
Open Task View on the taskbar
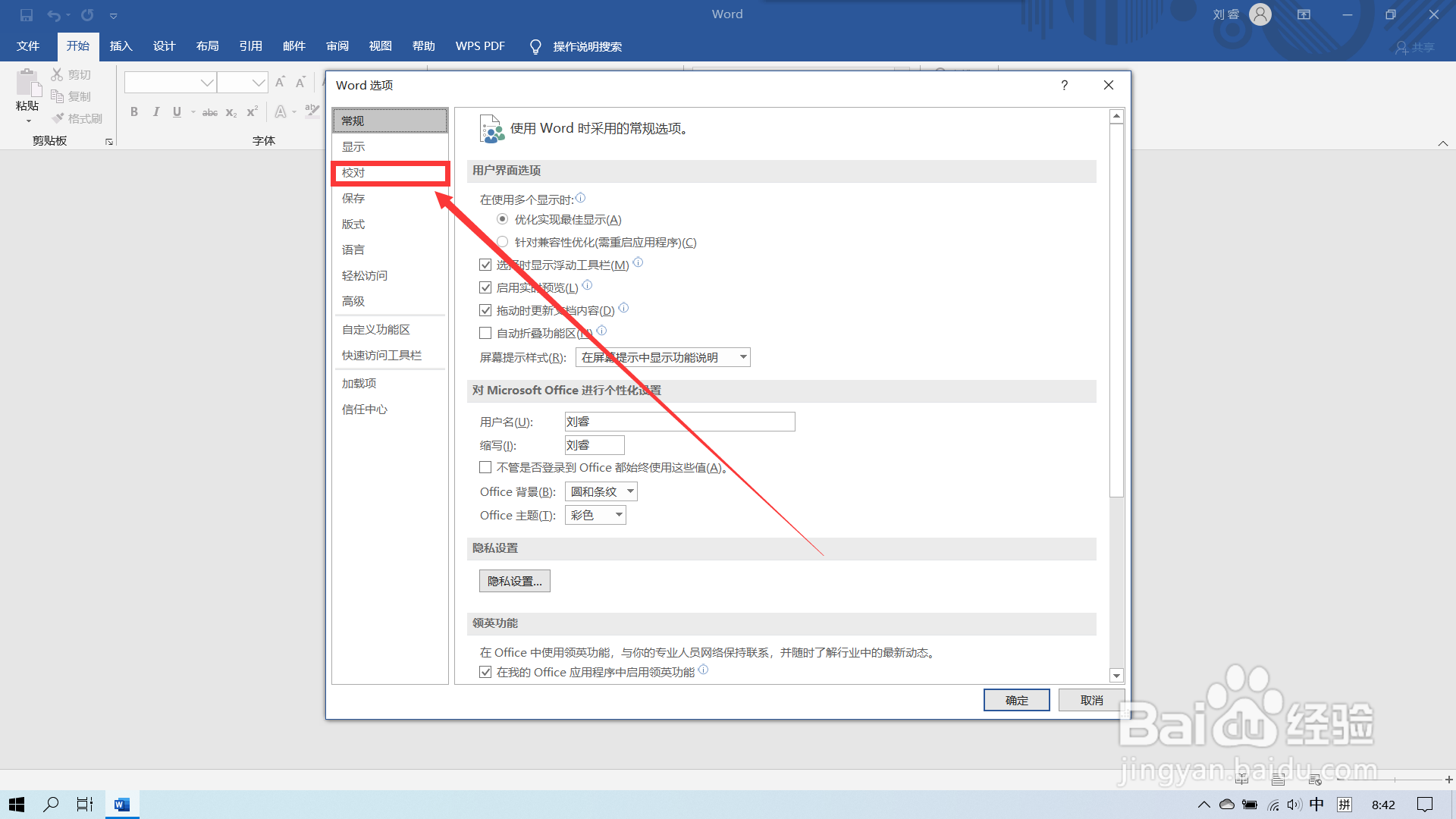point(85,805)
